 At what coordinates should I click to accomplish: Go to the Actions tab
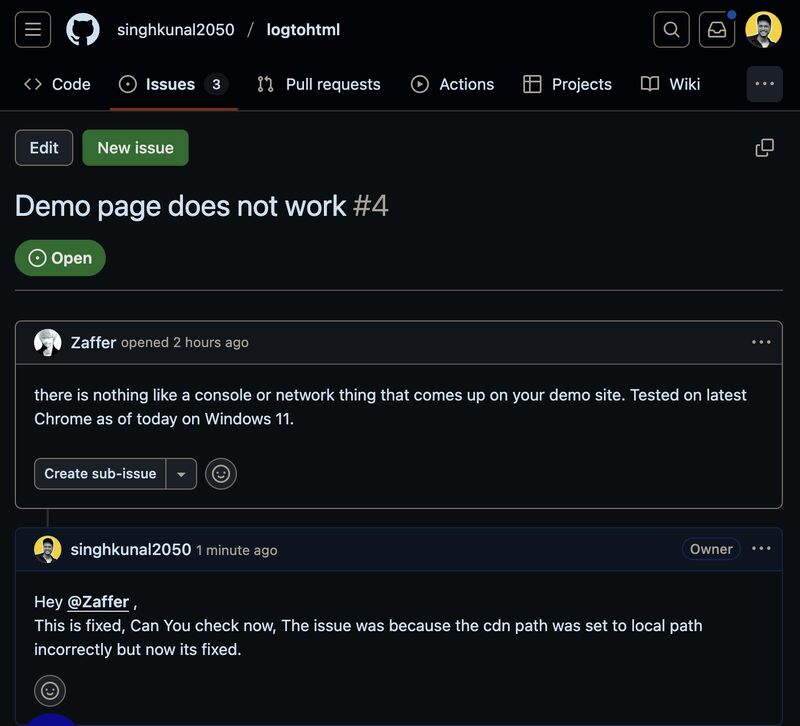tap(453, 84)
